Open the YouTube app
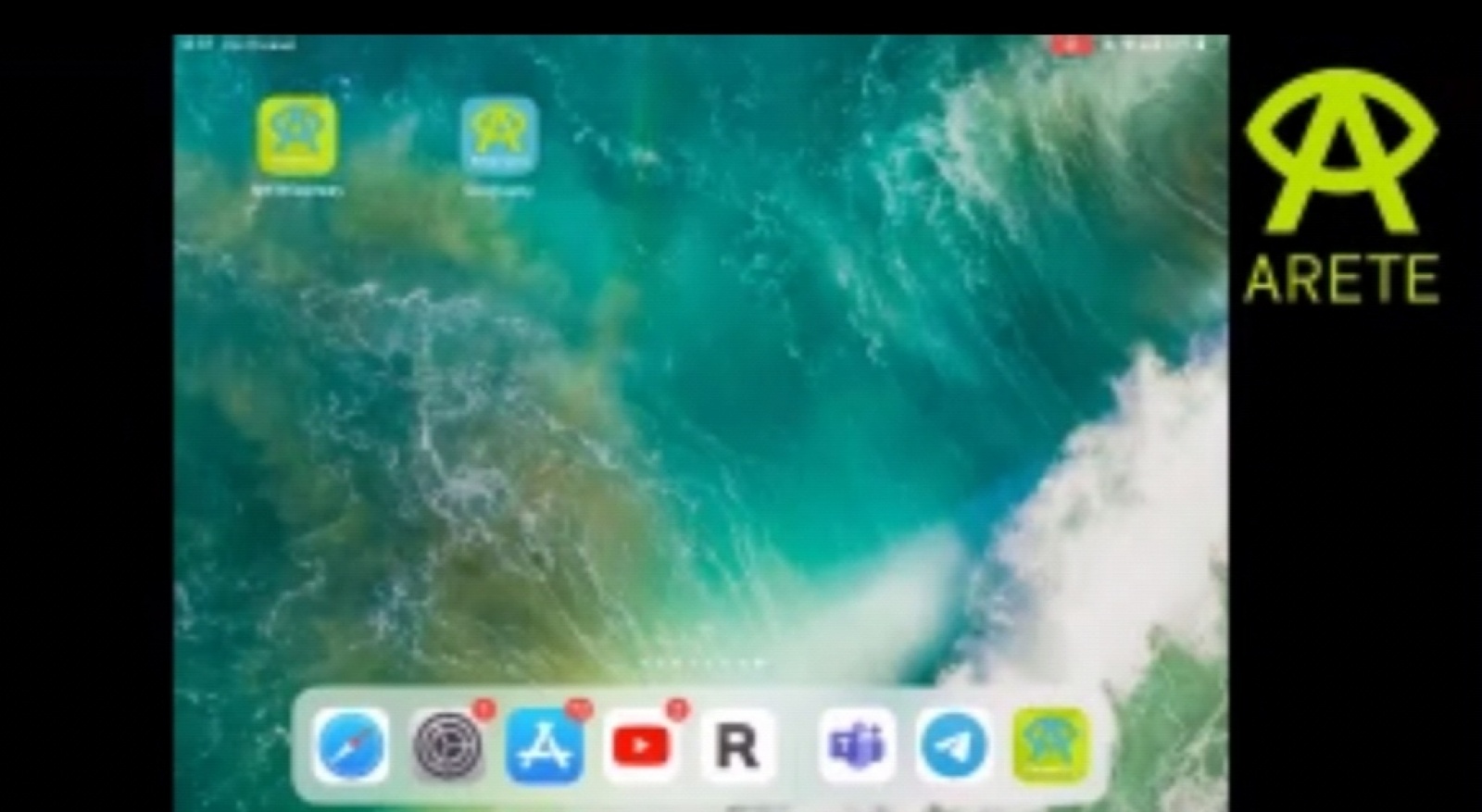The image size is (1482, 812). point(641,746)
